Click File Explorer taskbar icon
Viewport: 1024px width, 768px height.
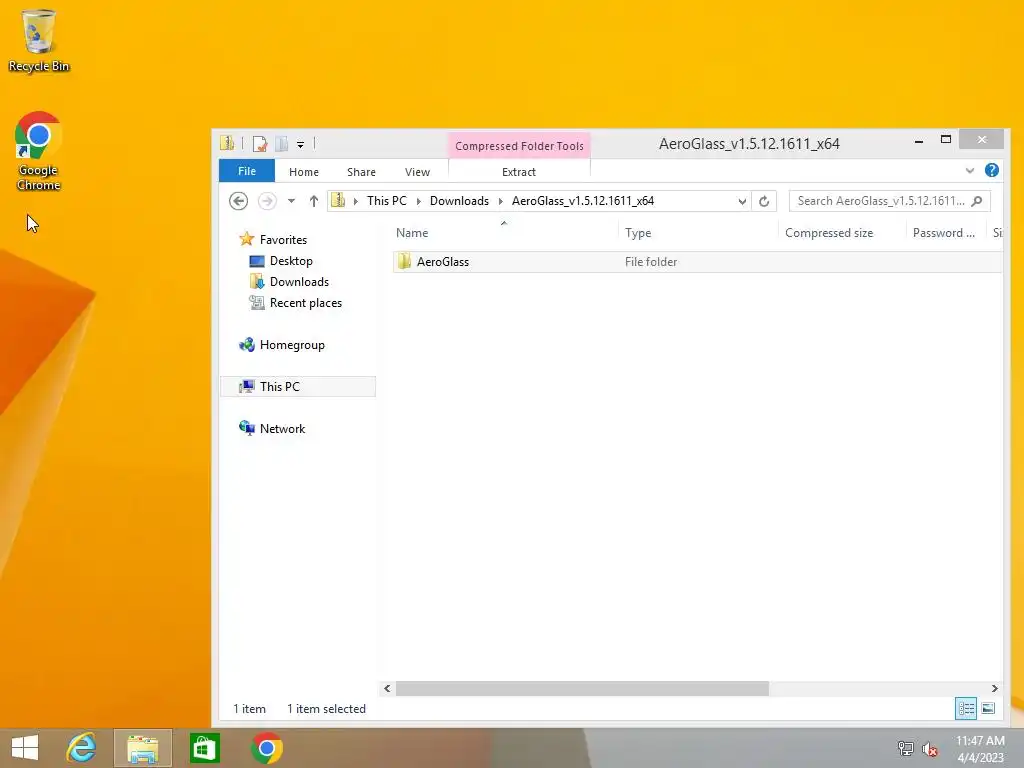(143, 748)
